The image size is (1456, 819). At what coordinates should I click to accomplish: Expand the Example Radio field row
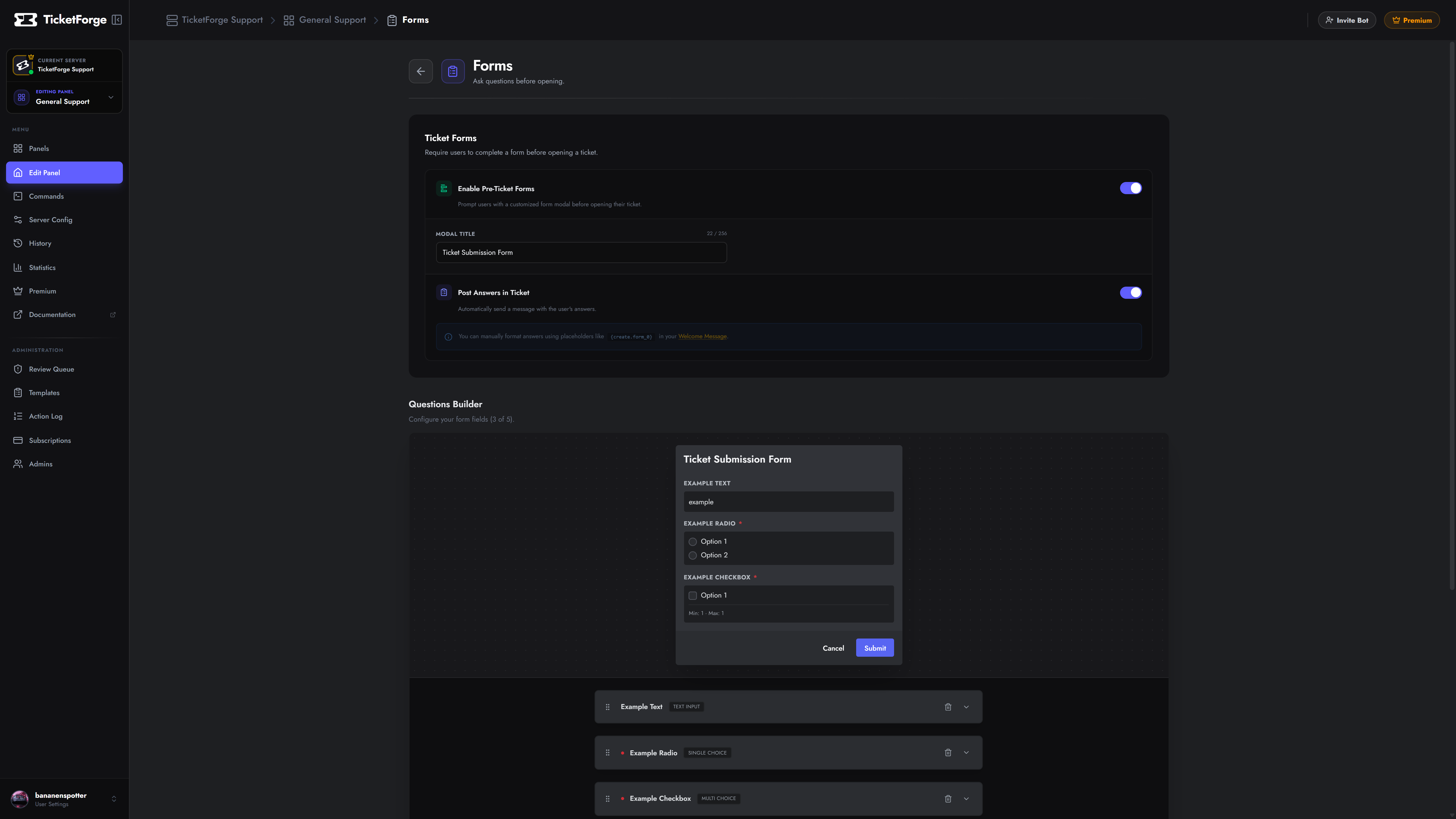(x=966, y=752)
